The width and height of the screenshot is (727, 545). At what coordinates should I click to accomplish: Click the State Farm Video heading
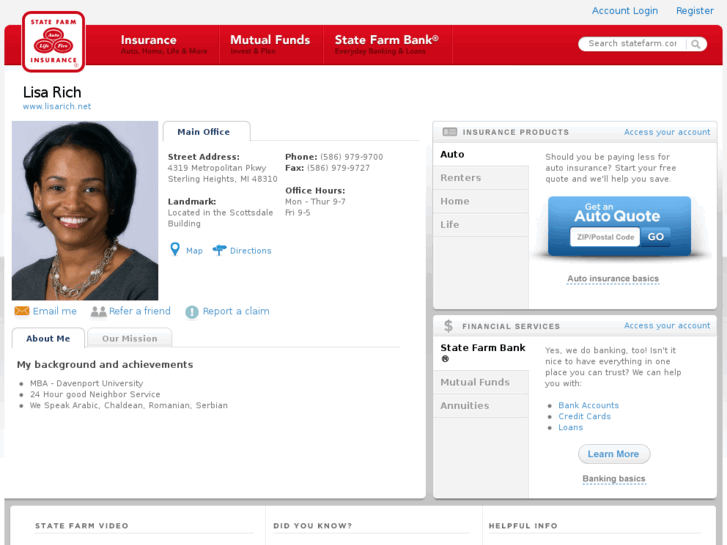coord(82,526)
